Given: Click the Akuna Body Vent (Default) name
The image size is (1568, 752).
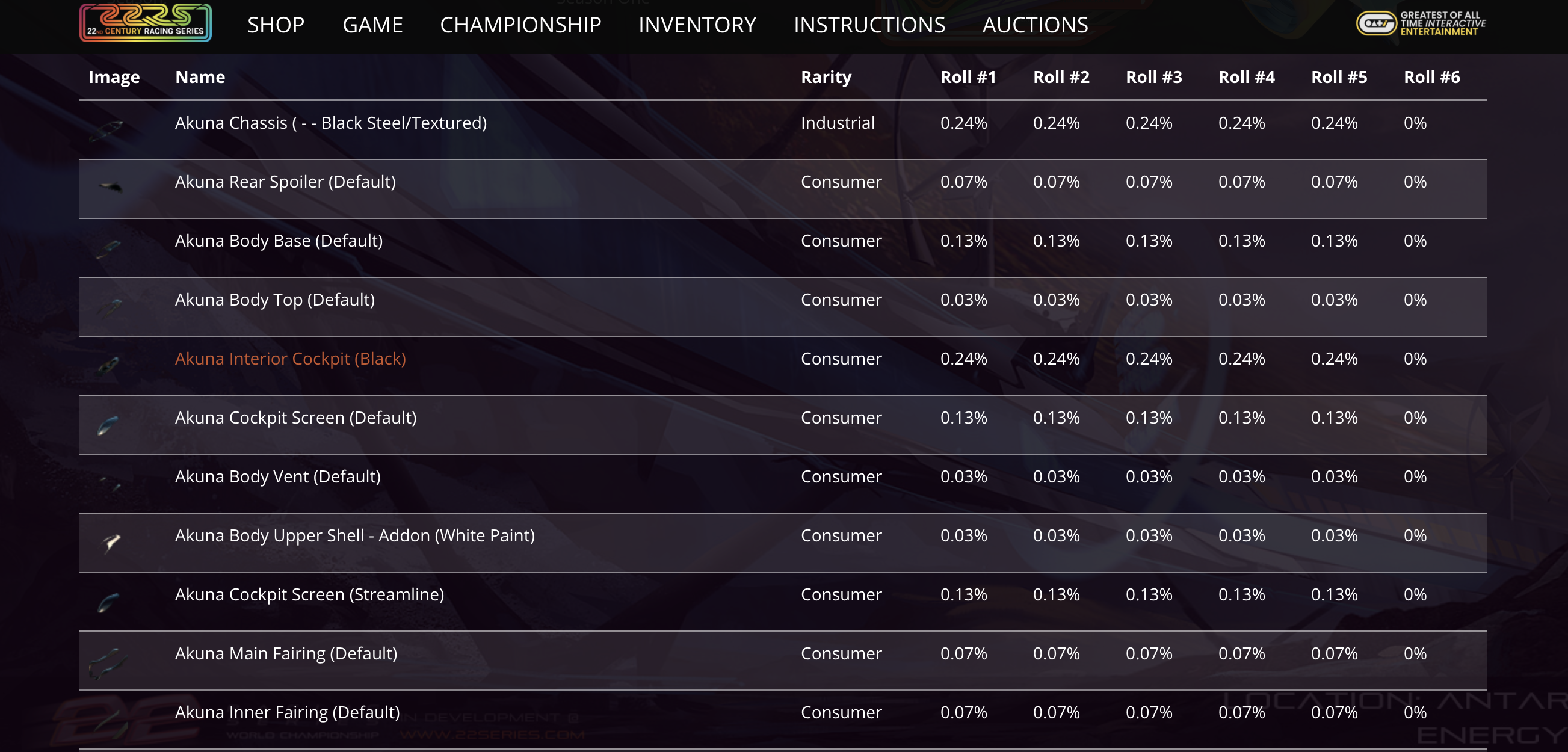Looking at the screenshot, I should pos(277,476).
